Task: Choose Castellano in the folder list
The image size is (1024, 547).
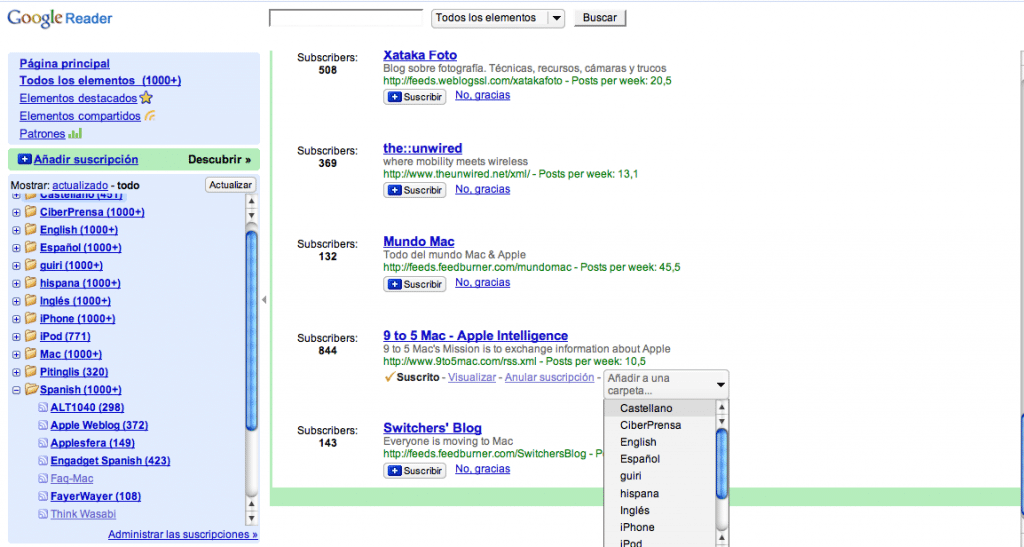Action: click(x=660, y=408)
